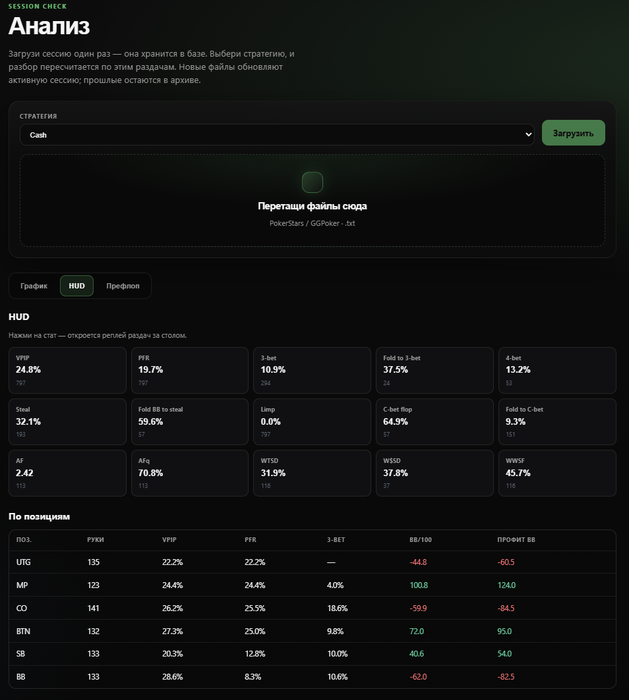Click SB BB/100 value 40.6
Viewport: 629px width, 700px height.
pos(417,654)
